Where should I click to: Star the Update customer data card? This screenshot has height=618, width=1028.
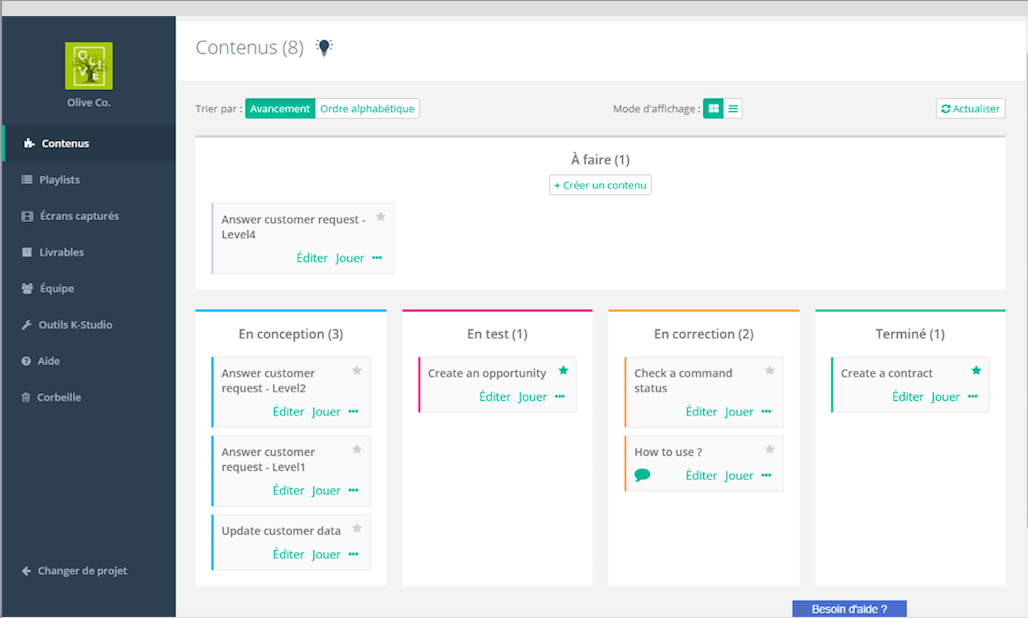(357, 528)
